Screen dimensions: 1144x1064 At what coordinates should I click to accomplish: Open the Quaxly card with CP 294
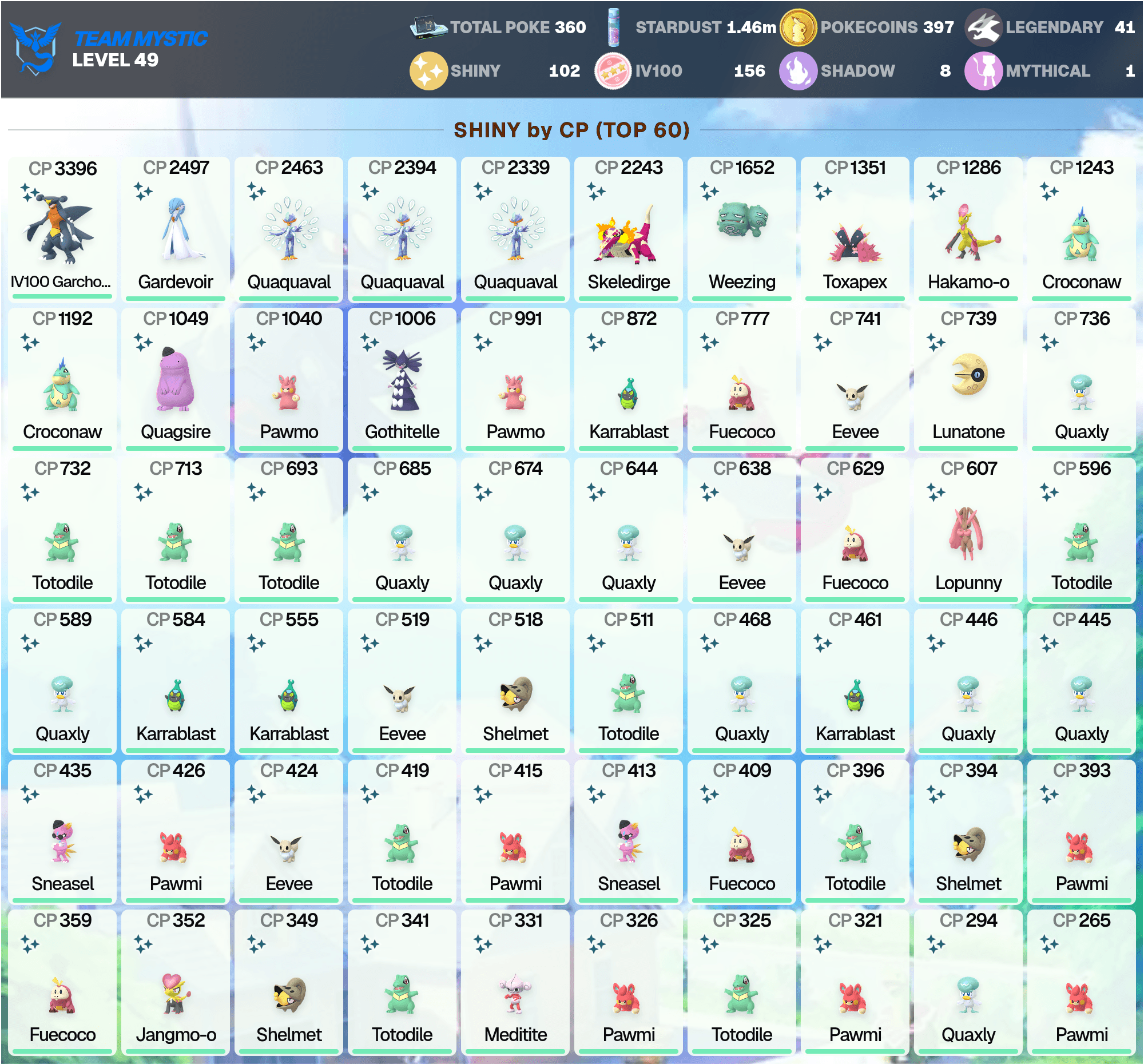click(x=968, y=982)
